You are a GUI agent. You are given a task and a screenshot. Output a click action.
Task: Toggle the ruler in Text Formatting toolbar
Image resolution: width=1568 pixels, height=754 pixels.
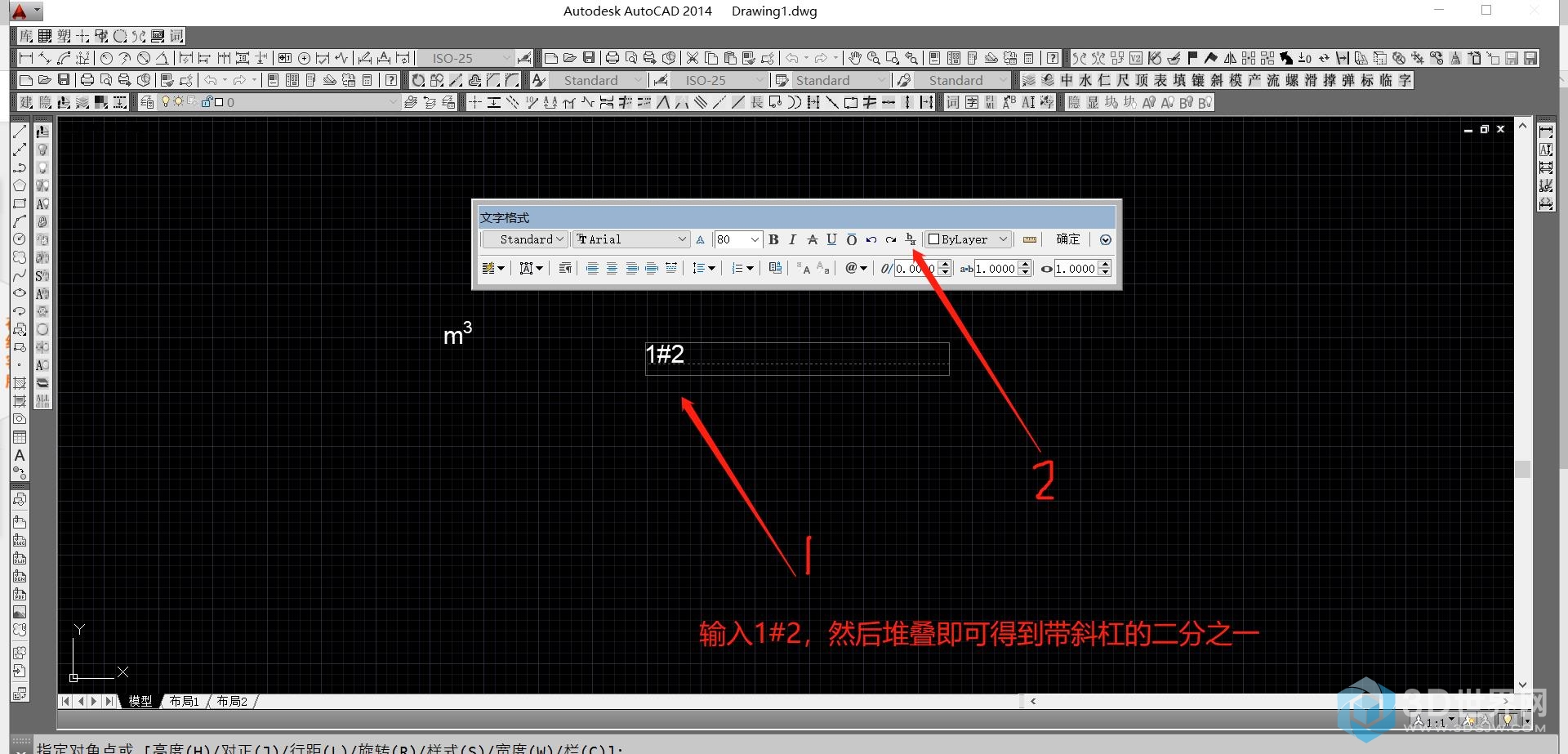1030,239
